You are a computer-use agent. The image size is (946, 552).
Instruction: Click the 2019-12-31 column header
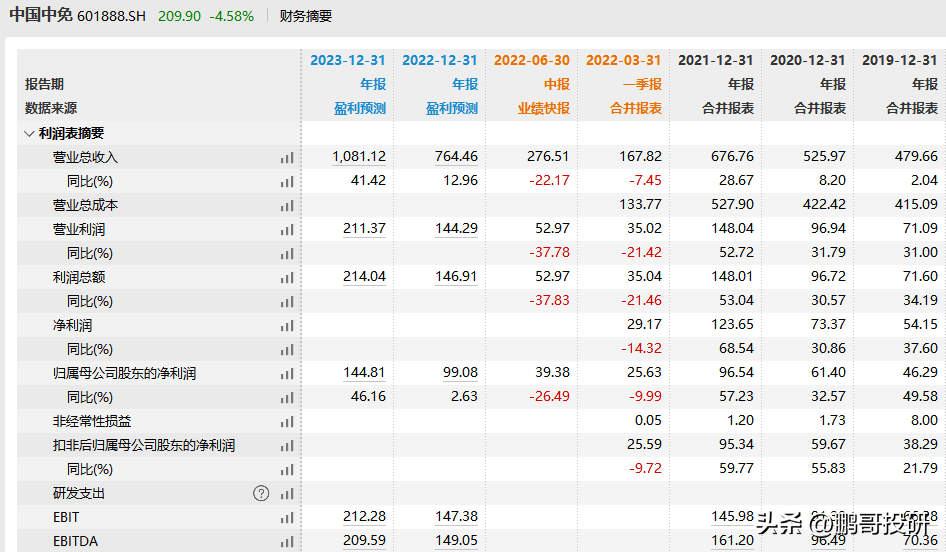click(900, 60)
